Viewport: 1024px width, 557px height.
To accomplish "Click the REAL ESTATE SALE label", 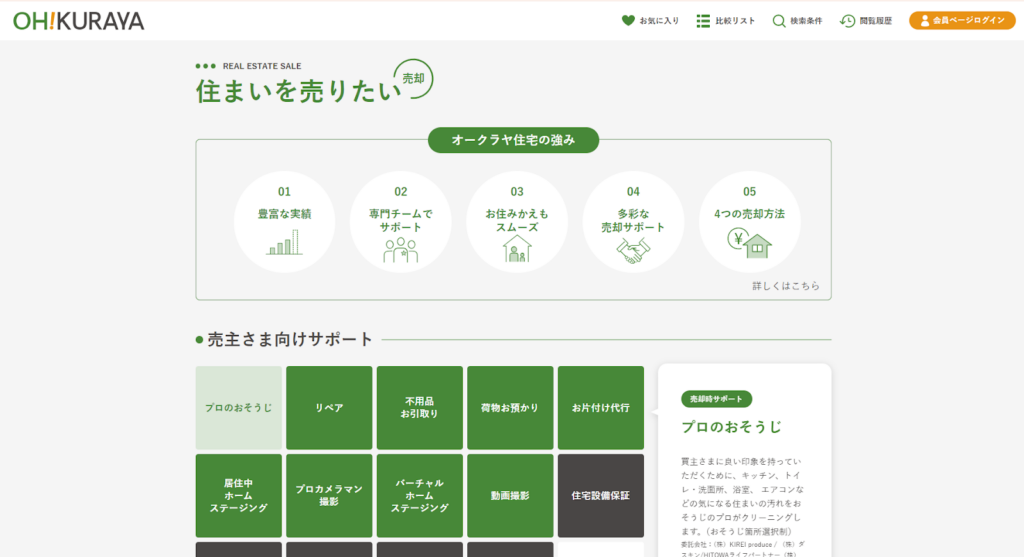I will 262,66.
